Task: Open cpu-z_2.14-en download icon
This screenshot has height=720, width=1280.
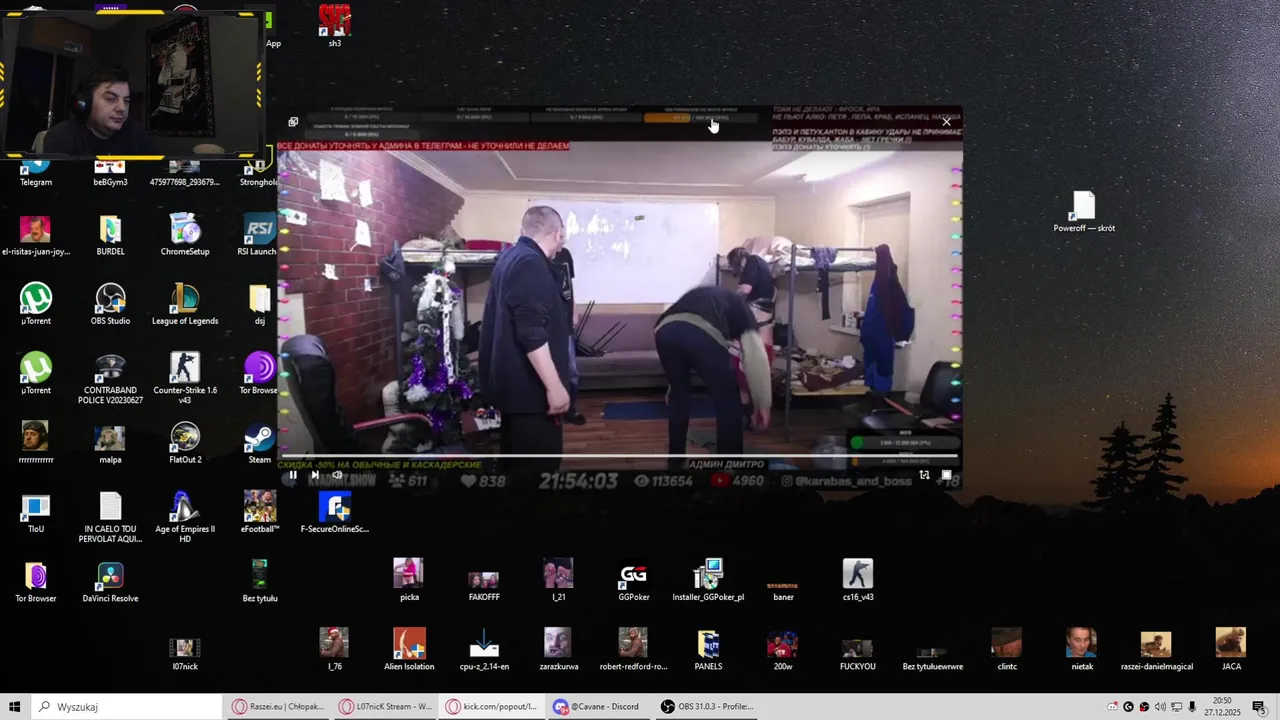Action: pos(484,650)
